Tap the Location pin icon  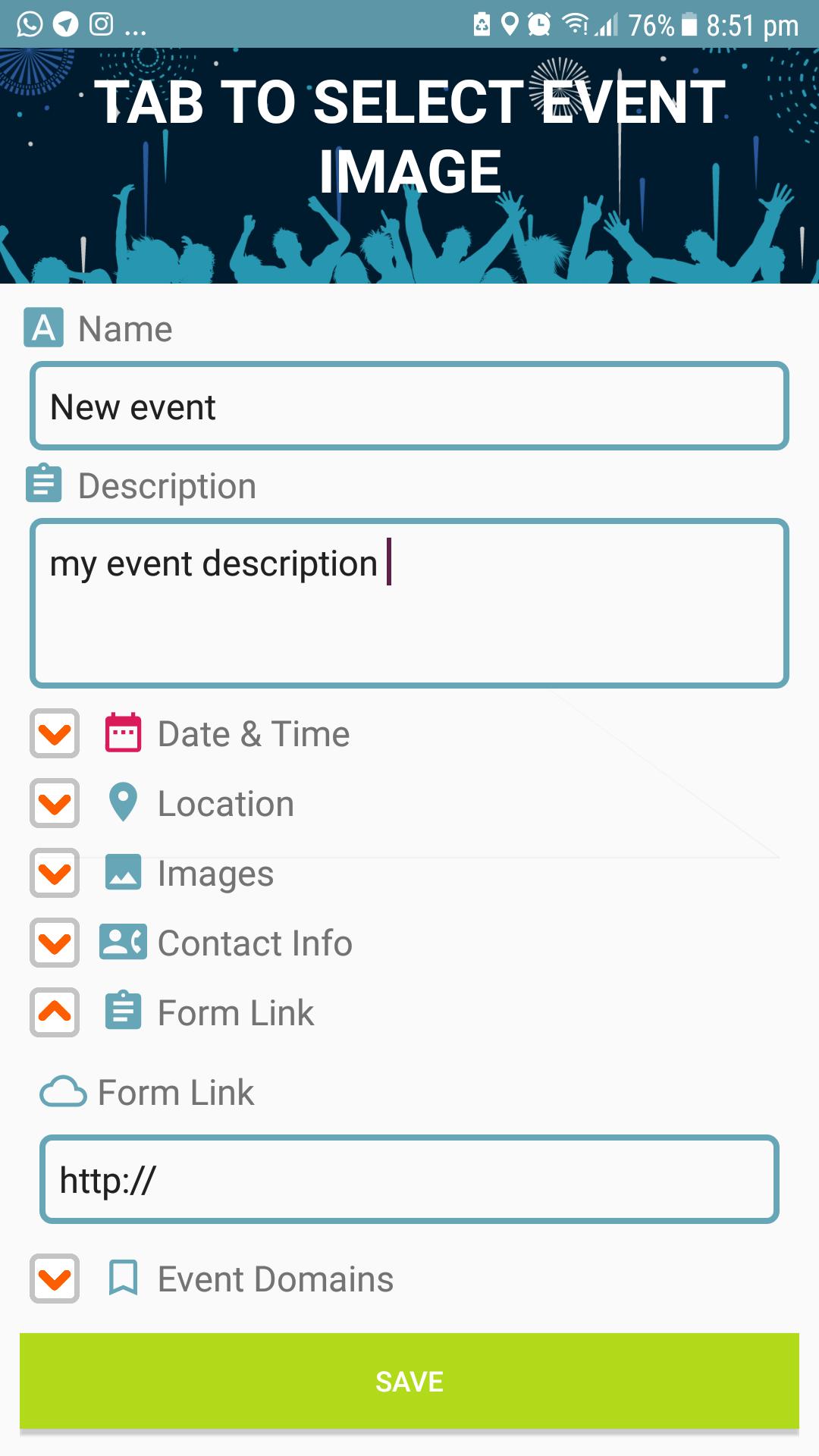click(x=123, y=802)
